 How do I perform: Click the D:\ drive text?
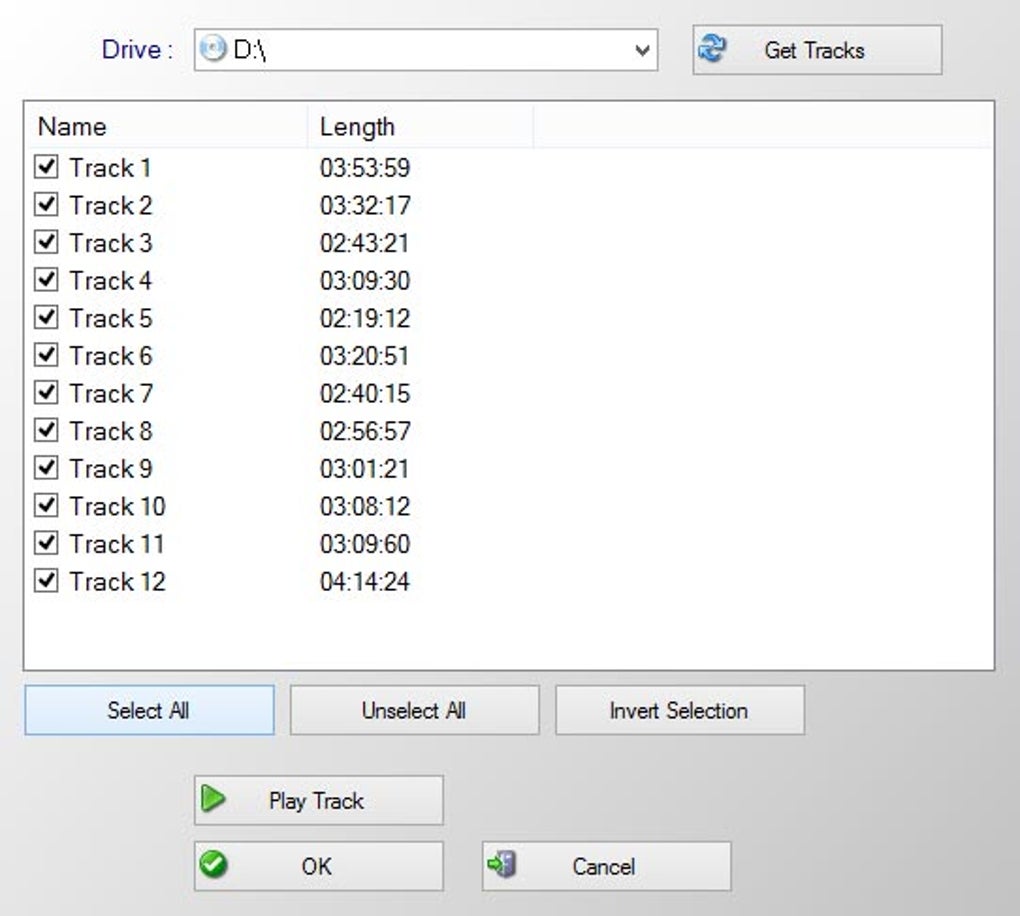pyautogui.click(x=250, y=49)
